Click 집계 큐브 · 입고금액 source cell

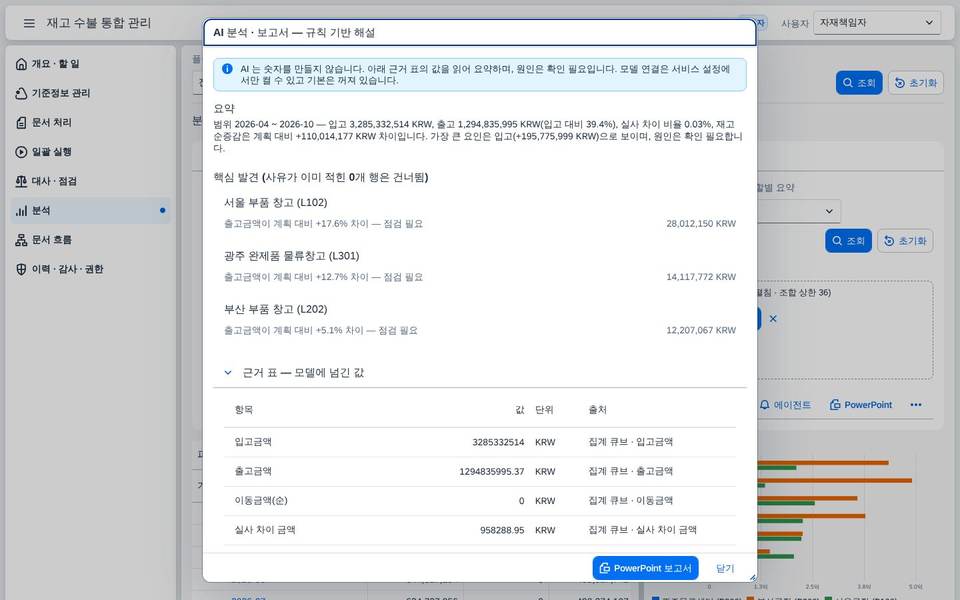[x=631, y=441]
